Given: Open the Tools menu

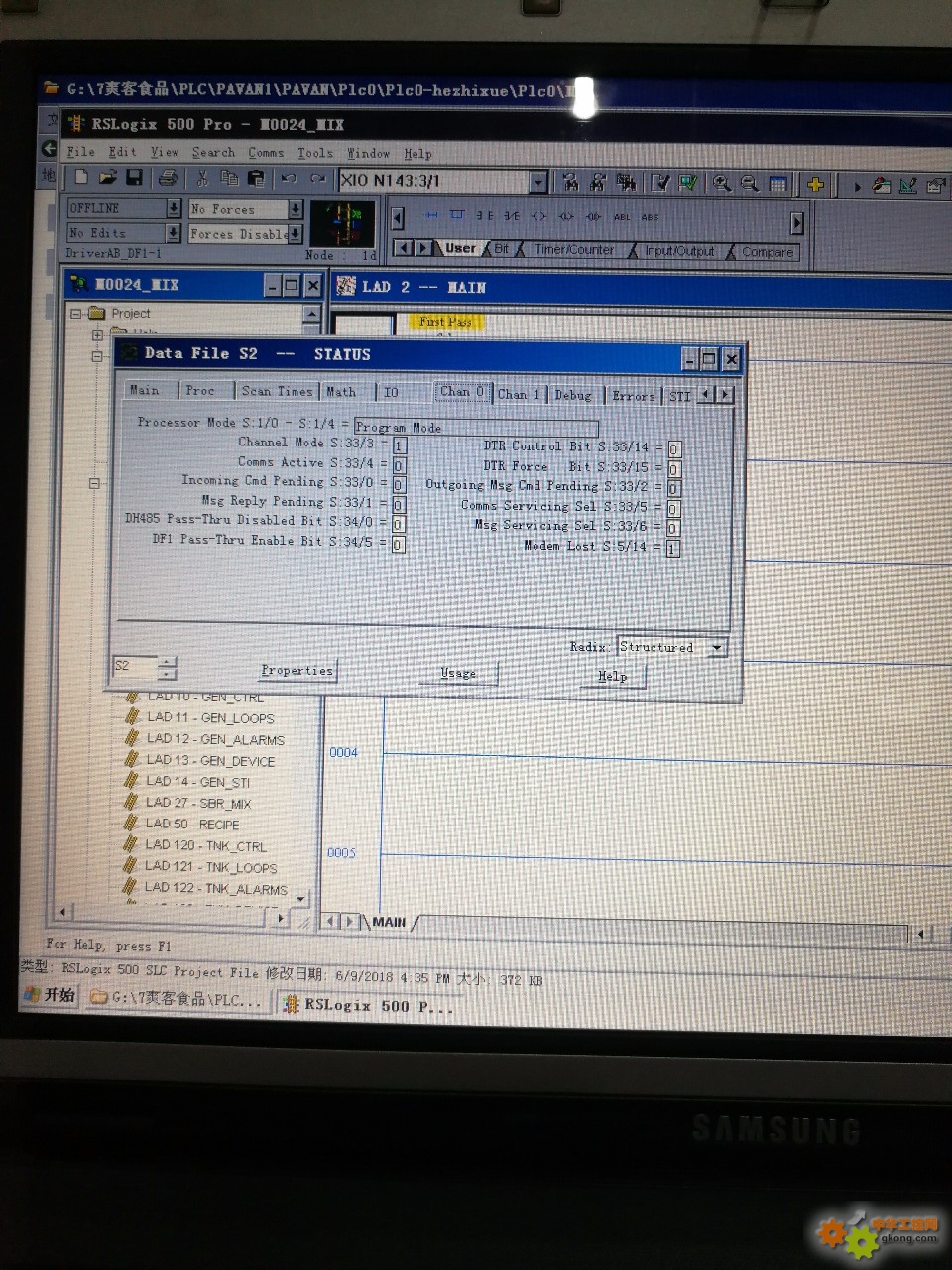Looking at the screenshot, I should pos(315,153).
